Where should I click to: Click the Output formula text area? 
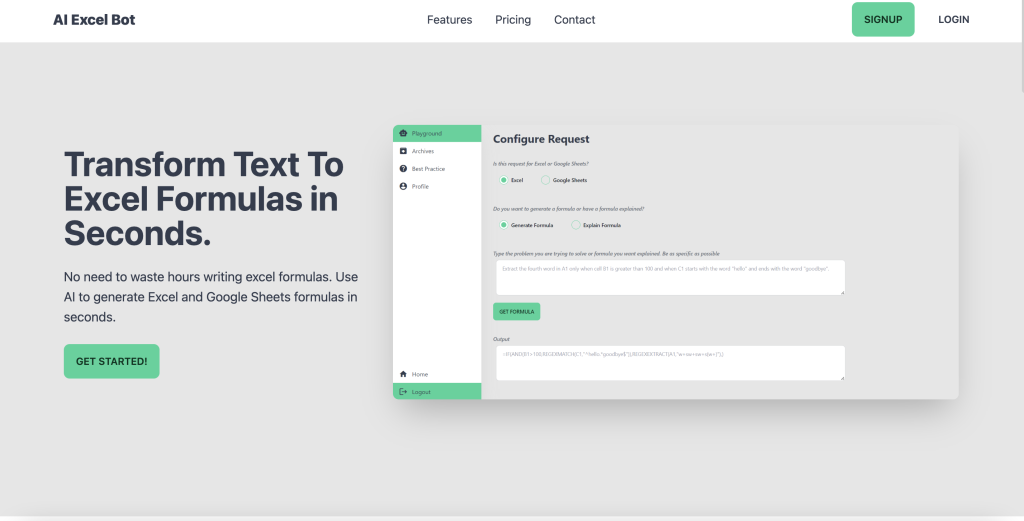click(670, 363)
